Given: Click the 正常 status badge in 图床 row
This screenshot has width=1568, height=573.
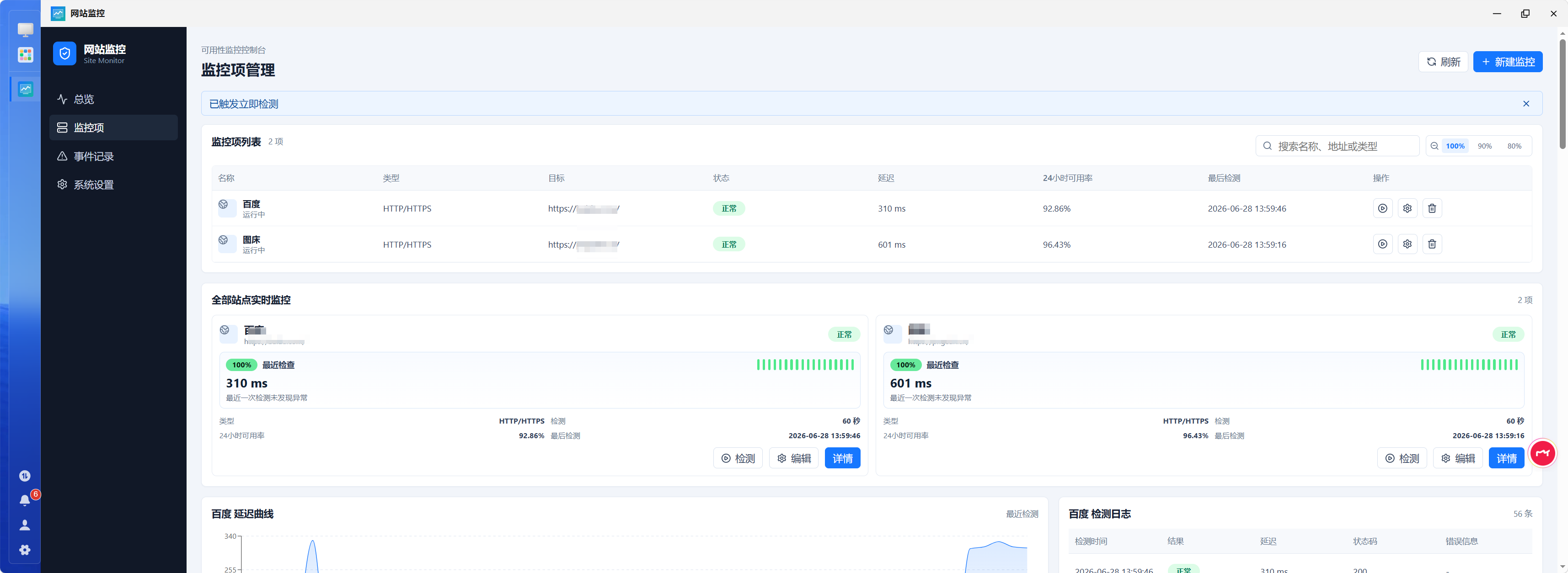Looking at the screenshot, I should click(728, 244).
